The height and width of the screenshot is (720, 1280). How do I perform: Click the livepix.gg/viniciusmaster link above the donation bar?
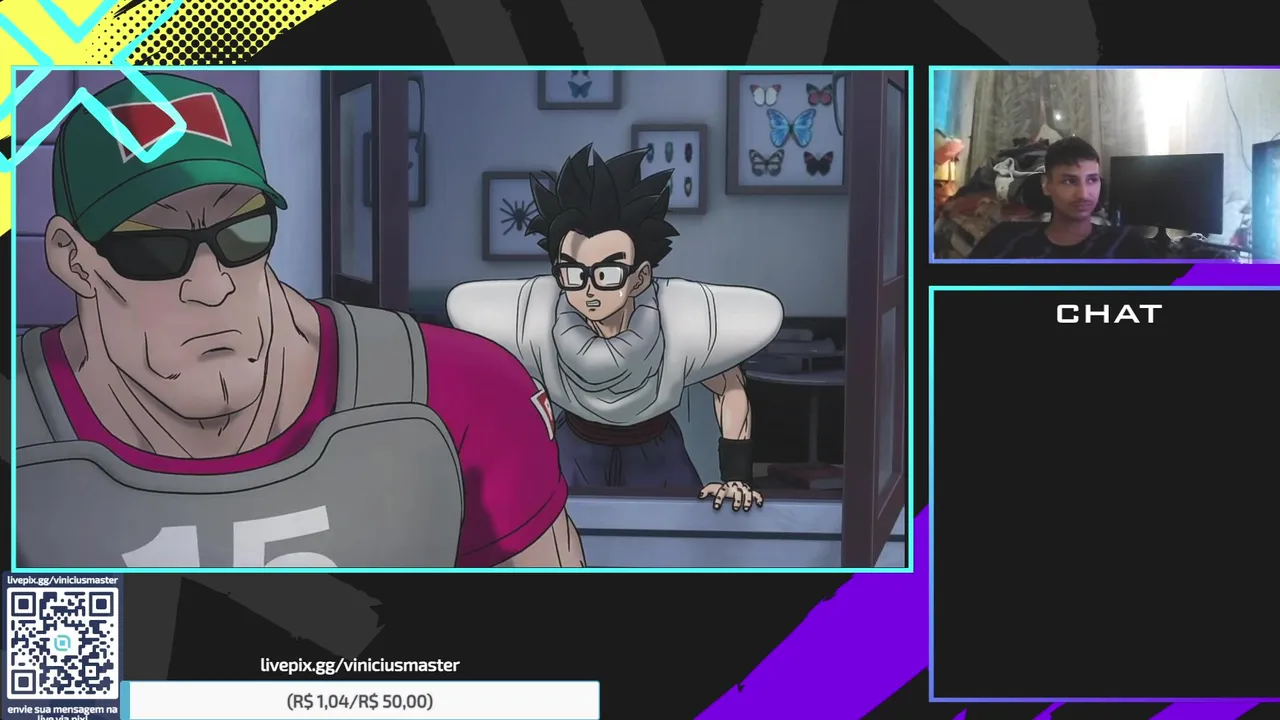click(x=360, y=665)
